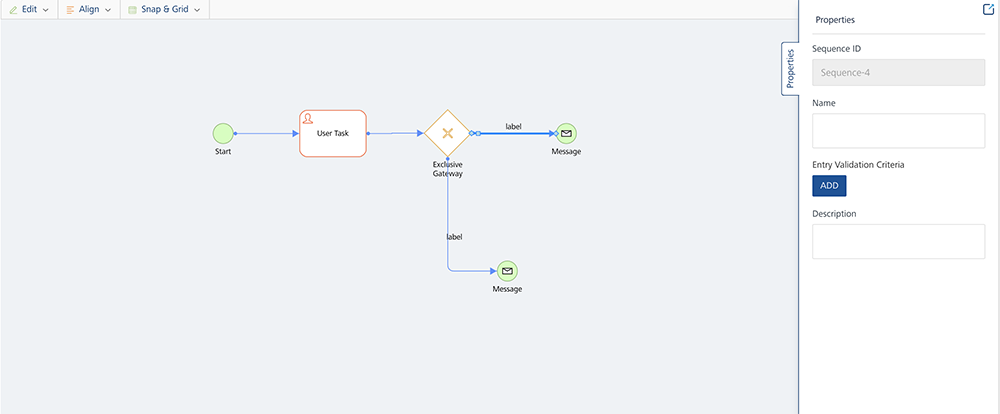1000x414 pixels.
Task: Click the upper Message event icon
Action: coord(566,133)
